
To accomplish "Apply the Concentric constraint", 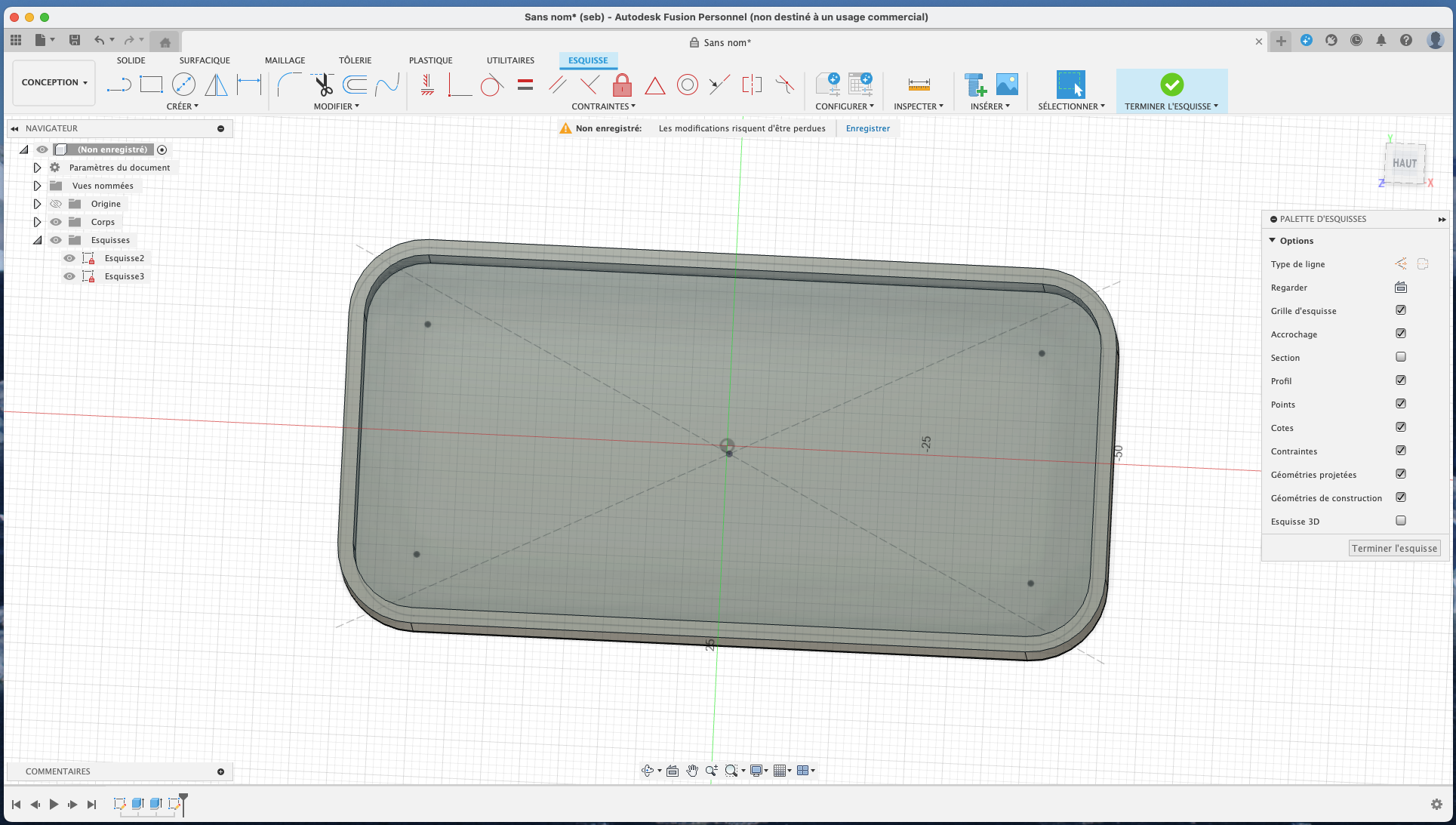I will click(x=687, y=85).
